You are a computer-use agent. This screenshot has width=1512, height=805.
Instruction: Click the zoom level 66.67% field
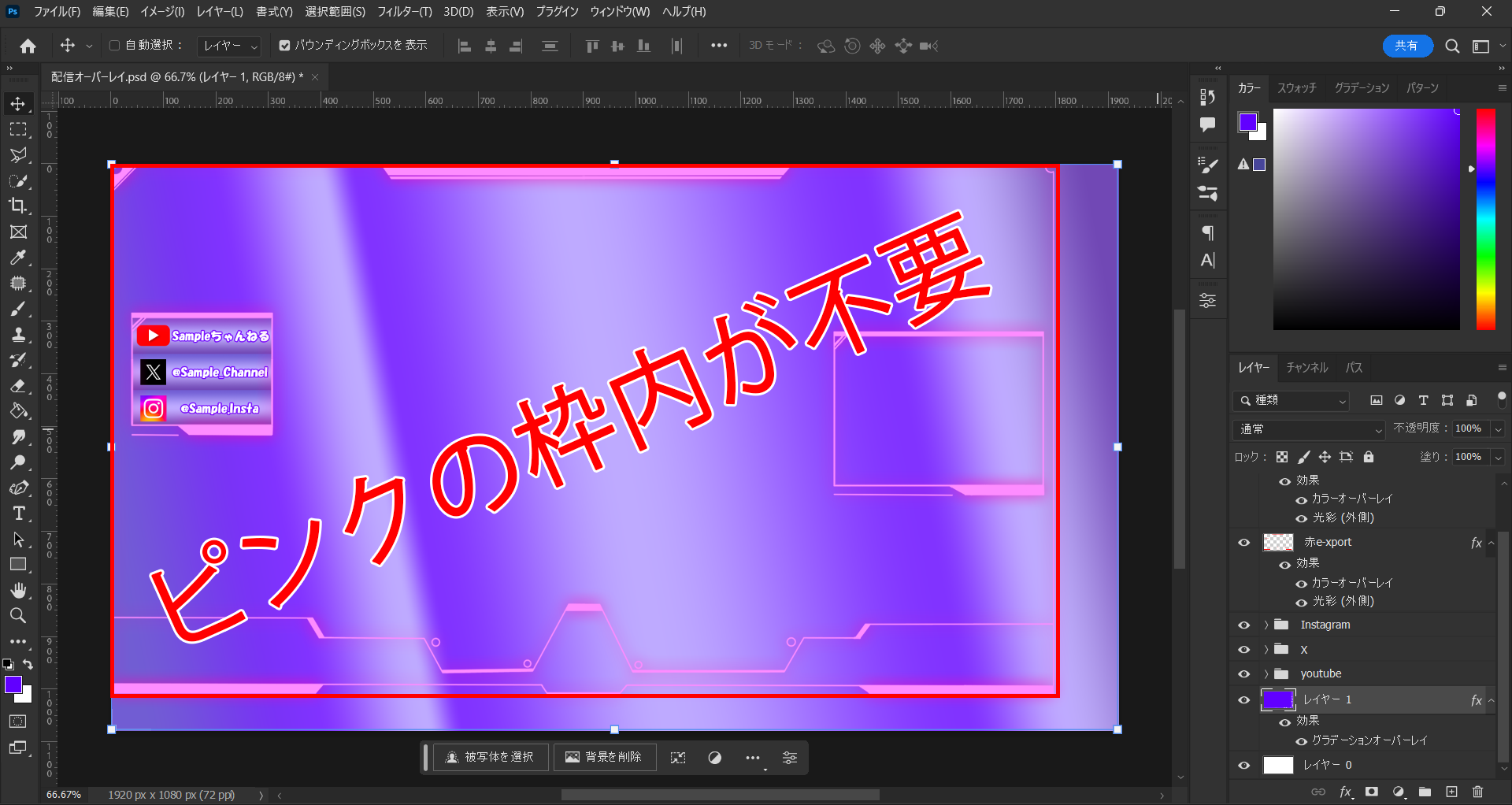pos(64,795)
